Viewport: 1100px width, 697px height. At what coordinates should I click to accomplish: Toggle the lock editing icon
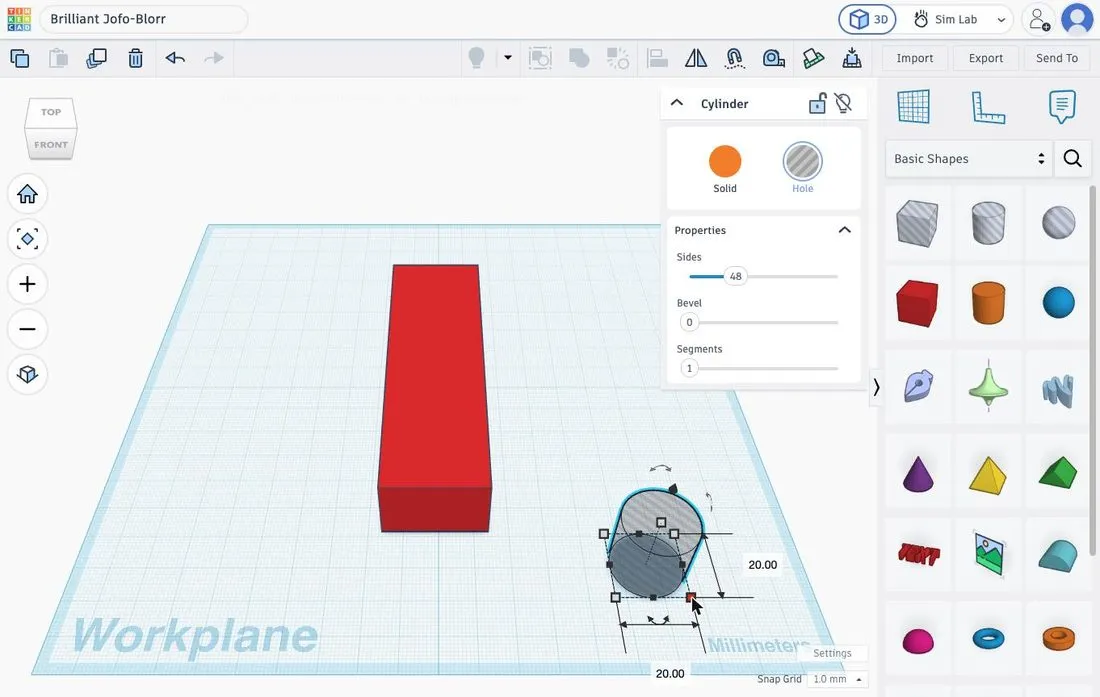[x=817, y=104]
